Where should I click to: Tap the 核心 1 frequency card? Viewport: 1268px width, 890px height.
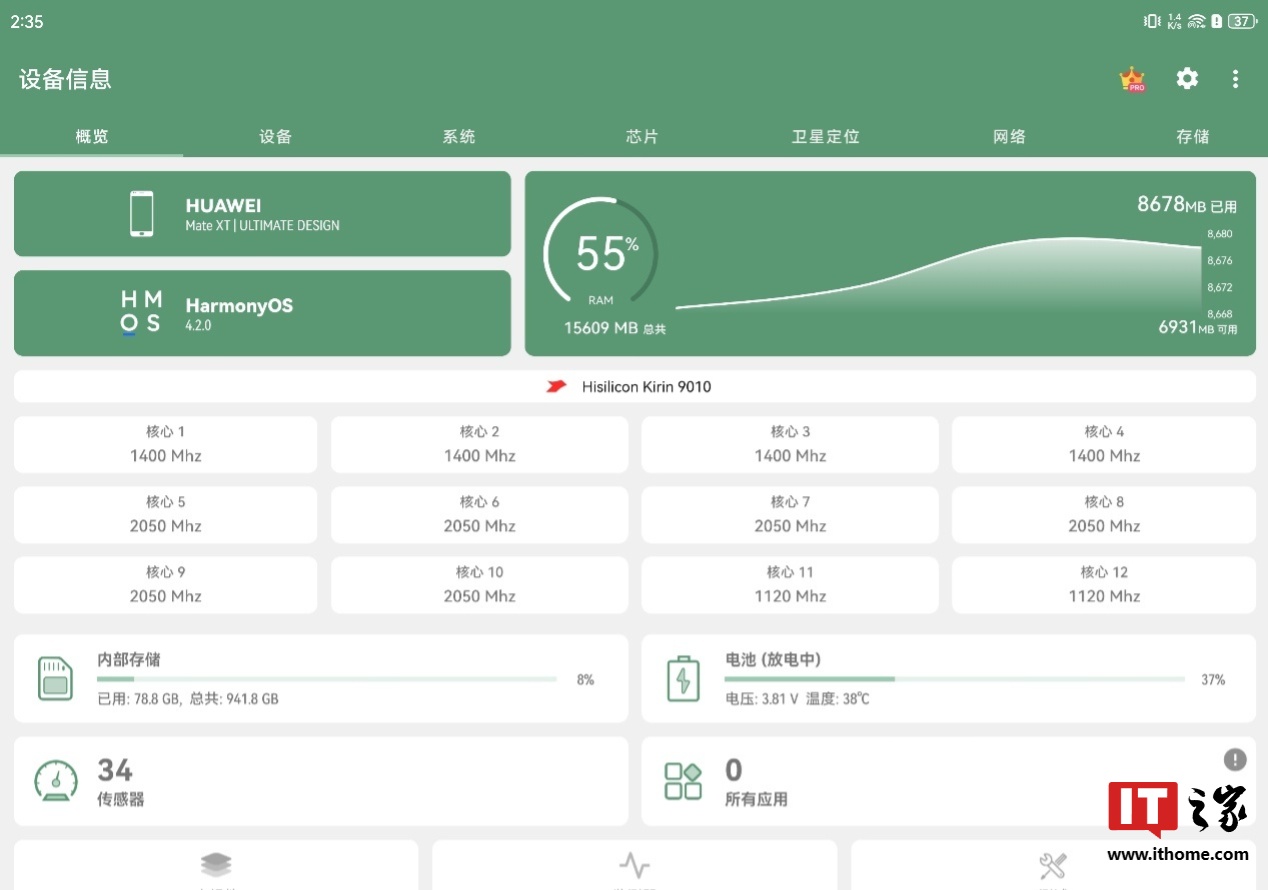[166, 444]
